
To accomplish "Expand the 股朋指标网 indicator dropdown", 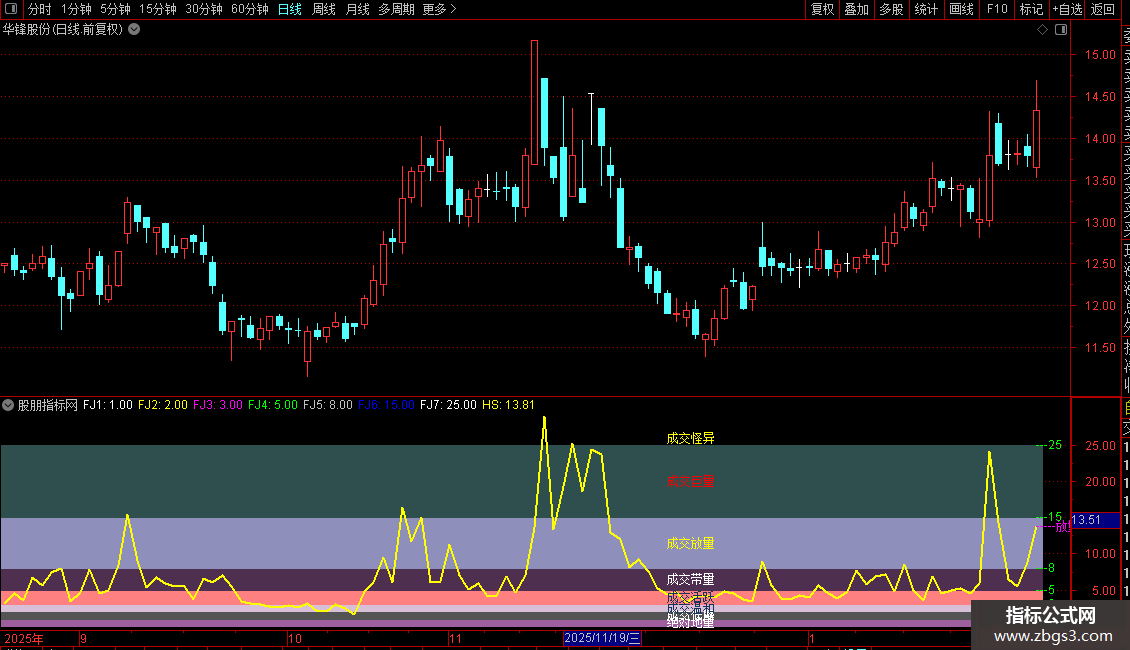I will tap(8, 405).
